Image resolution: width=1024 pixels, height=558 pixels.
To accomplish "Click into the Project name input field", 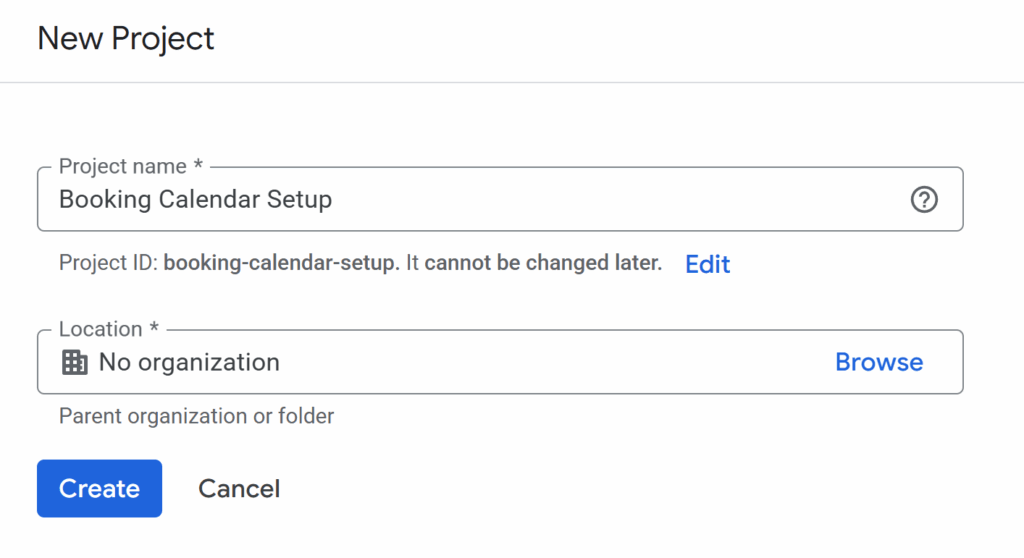I will [600, 200].
